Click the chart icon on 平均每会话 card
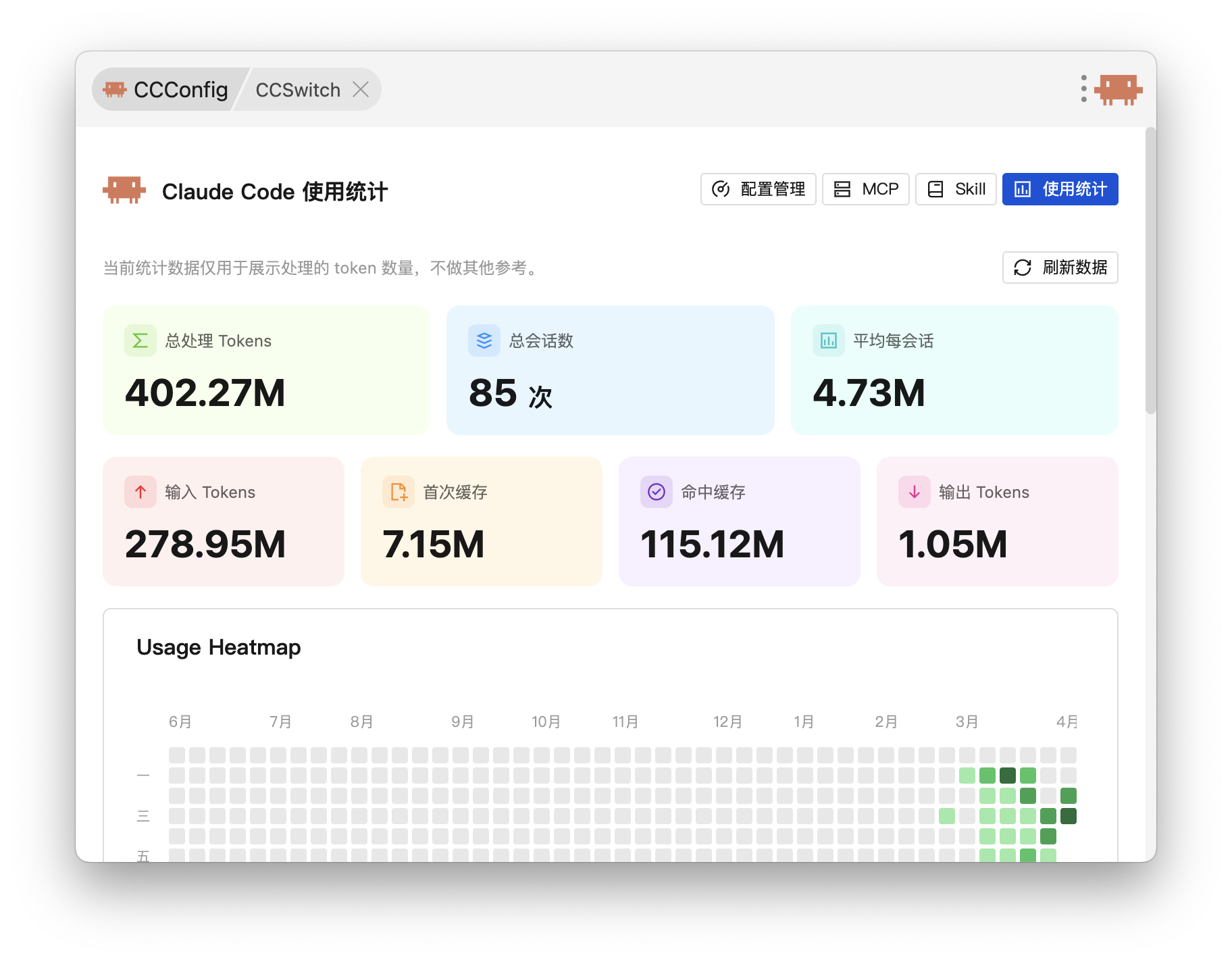The image size is (1232, 962). (829, 340)
